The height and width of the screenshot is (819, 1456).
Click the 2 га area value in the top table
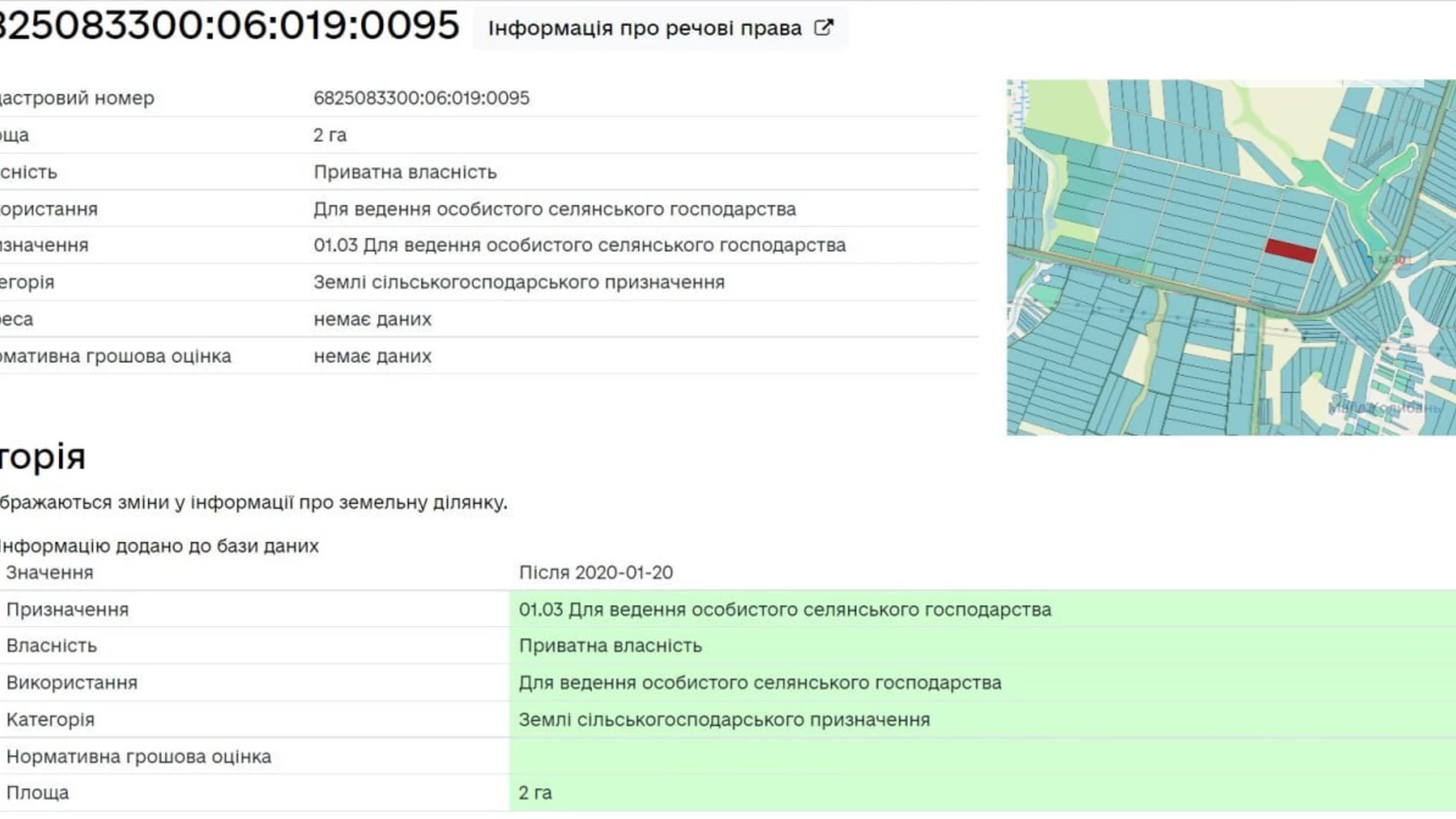pyautogui.click(x=330, y=135)
